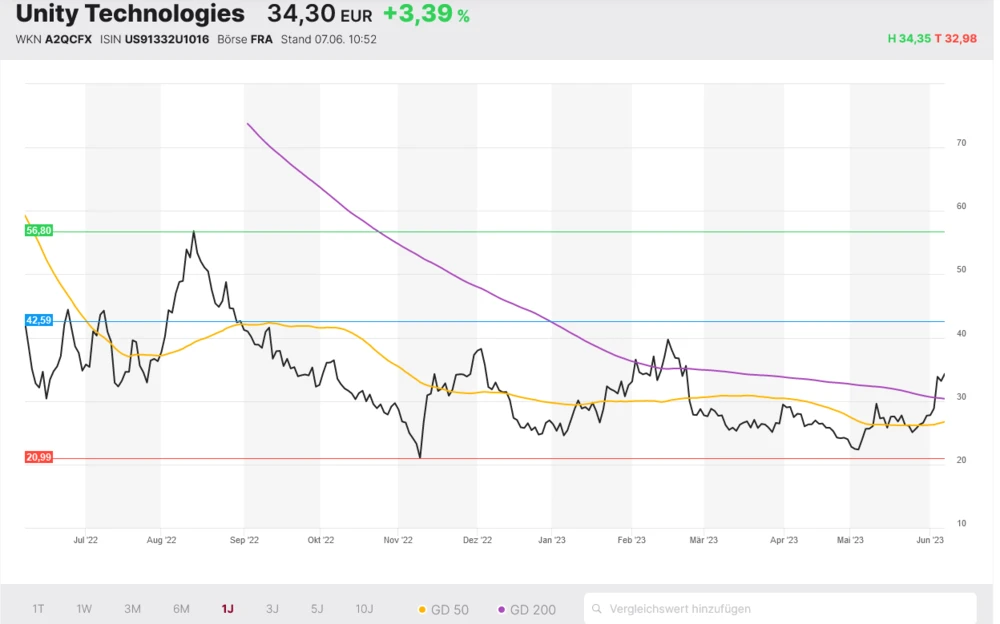Image resolution: width=1000 pixels, height=624 pixels.
Task: Click the purple GD 200 legend dot
Action: click(x=501, y=609)
